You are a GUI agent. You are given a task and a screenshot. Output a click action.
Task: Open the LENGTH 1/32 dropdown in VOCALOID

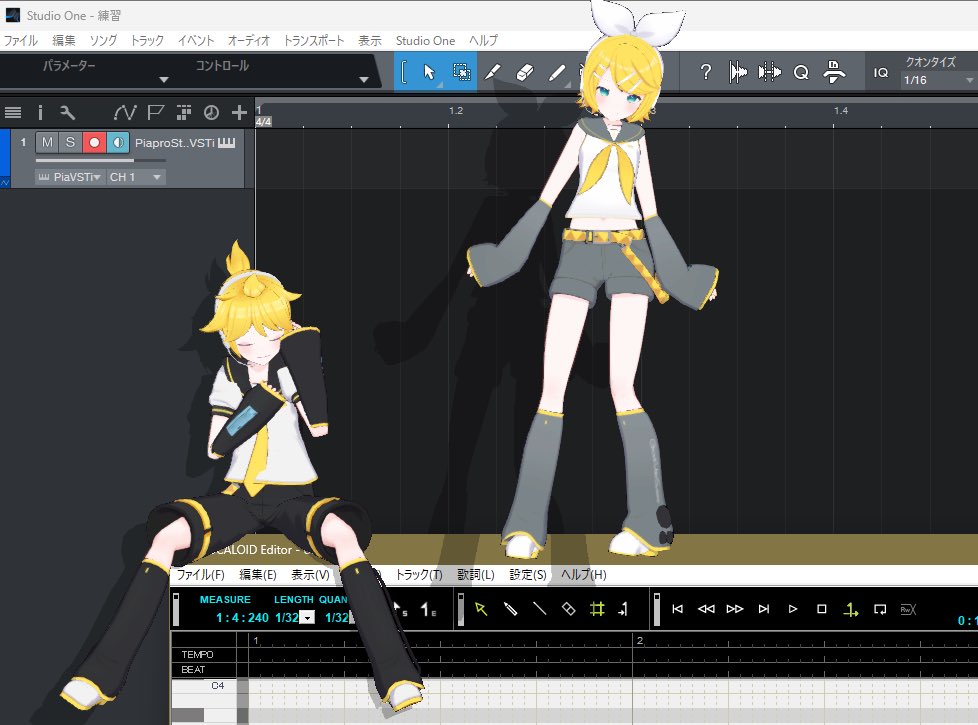[x=307, y=618]
